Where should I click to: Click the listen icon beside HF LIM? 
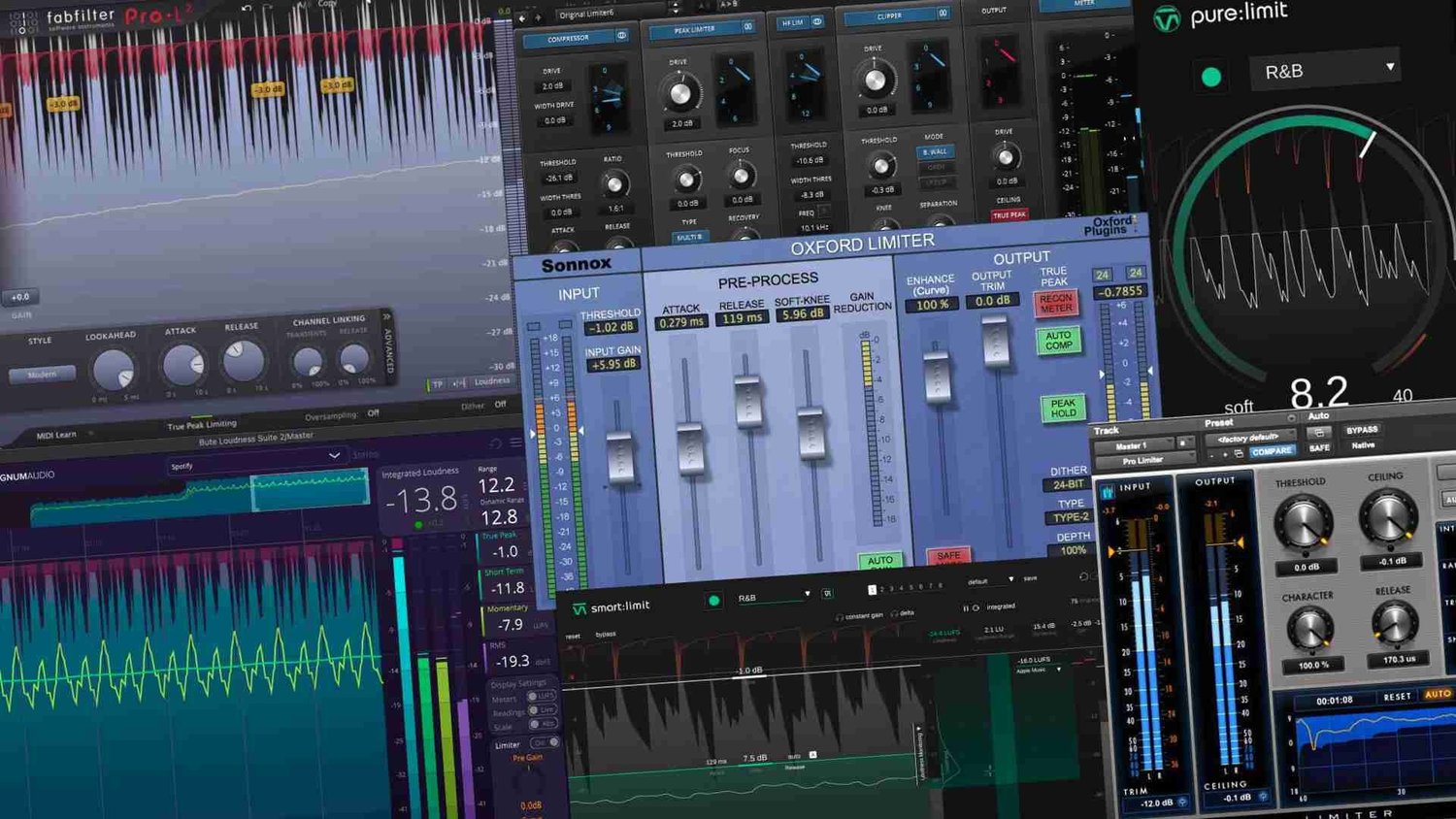click(x=817, y=22)
